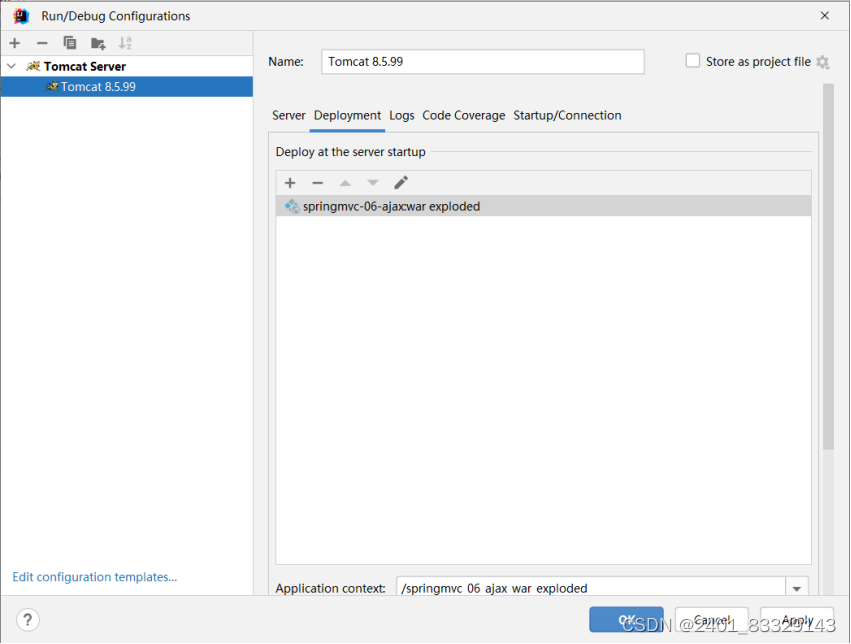The height and width of the screenshot is (644, 851).
Task: Open the Startup/Connection tab
Action: coord(567,116)
